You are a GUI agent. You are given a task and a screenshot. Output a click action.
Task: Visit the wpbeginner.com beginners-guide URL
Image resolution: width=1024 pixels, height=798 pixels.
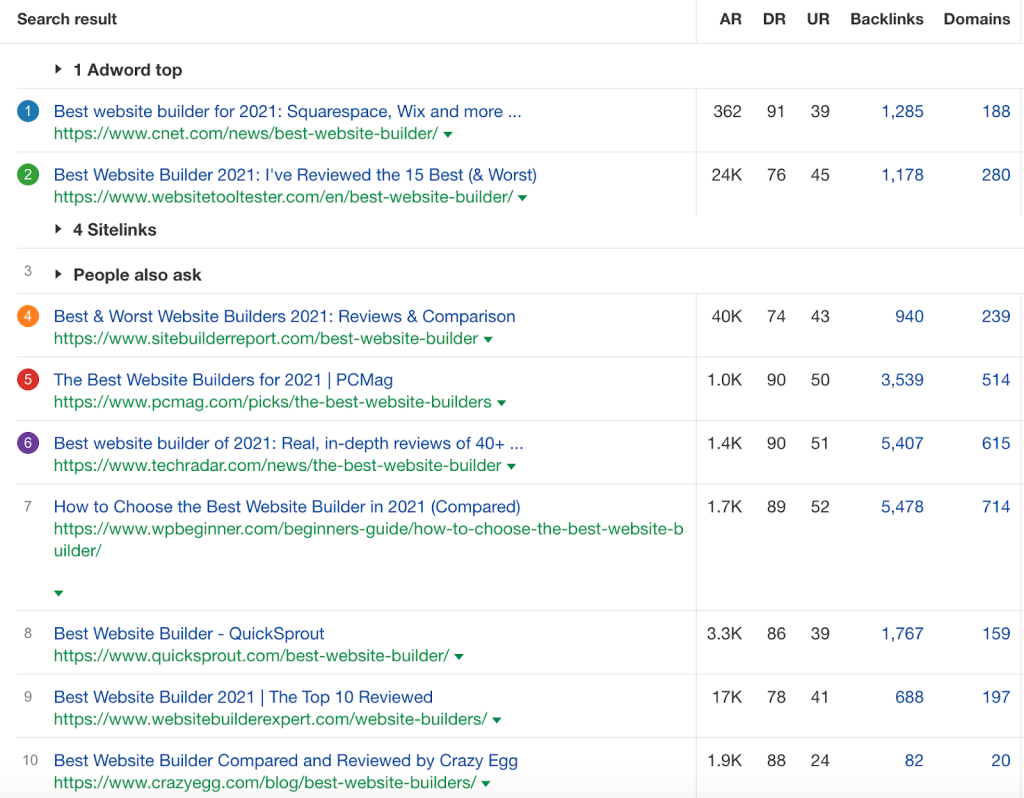[x=368, y=539]
